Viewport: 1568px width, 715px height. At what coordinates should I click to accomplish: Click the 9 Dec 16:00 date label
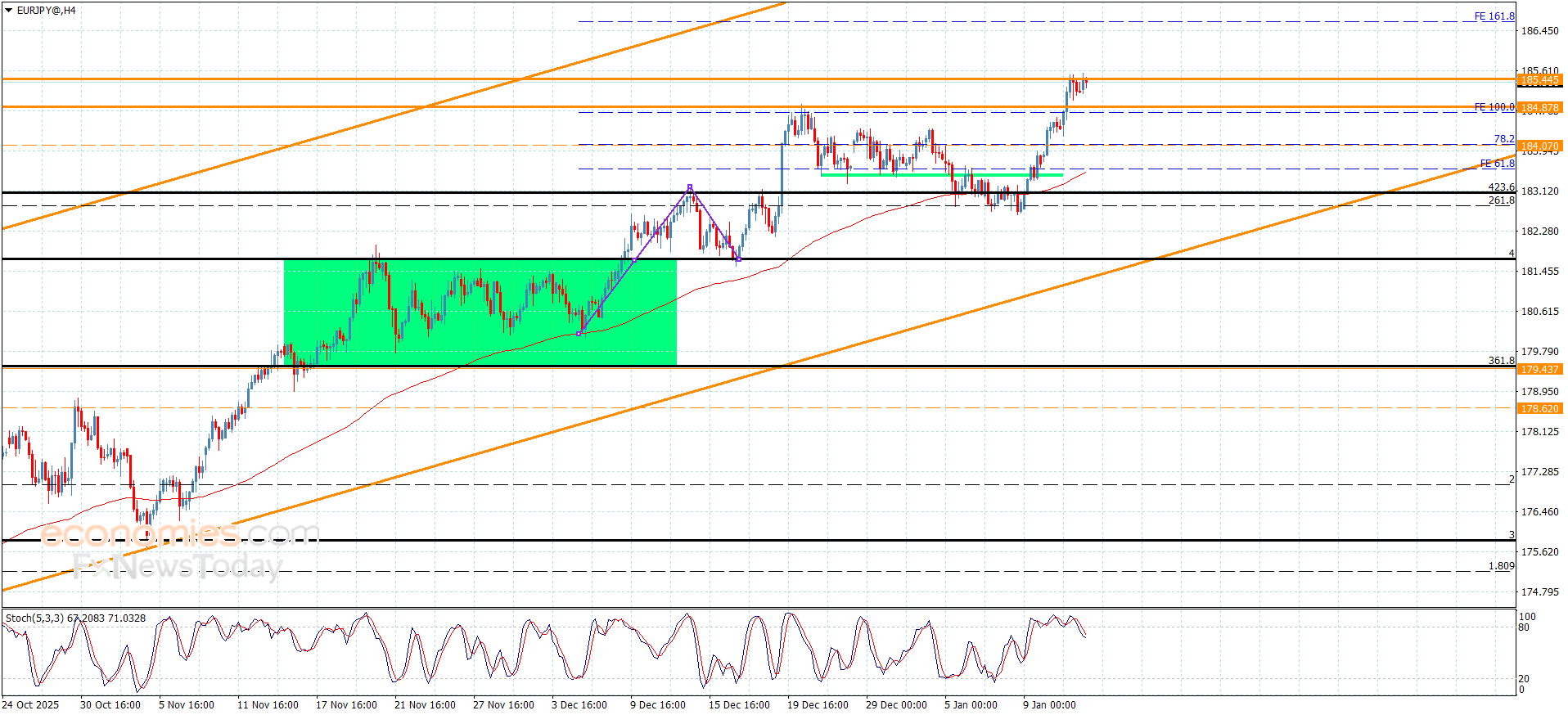(658, 705)
